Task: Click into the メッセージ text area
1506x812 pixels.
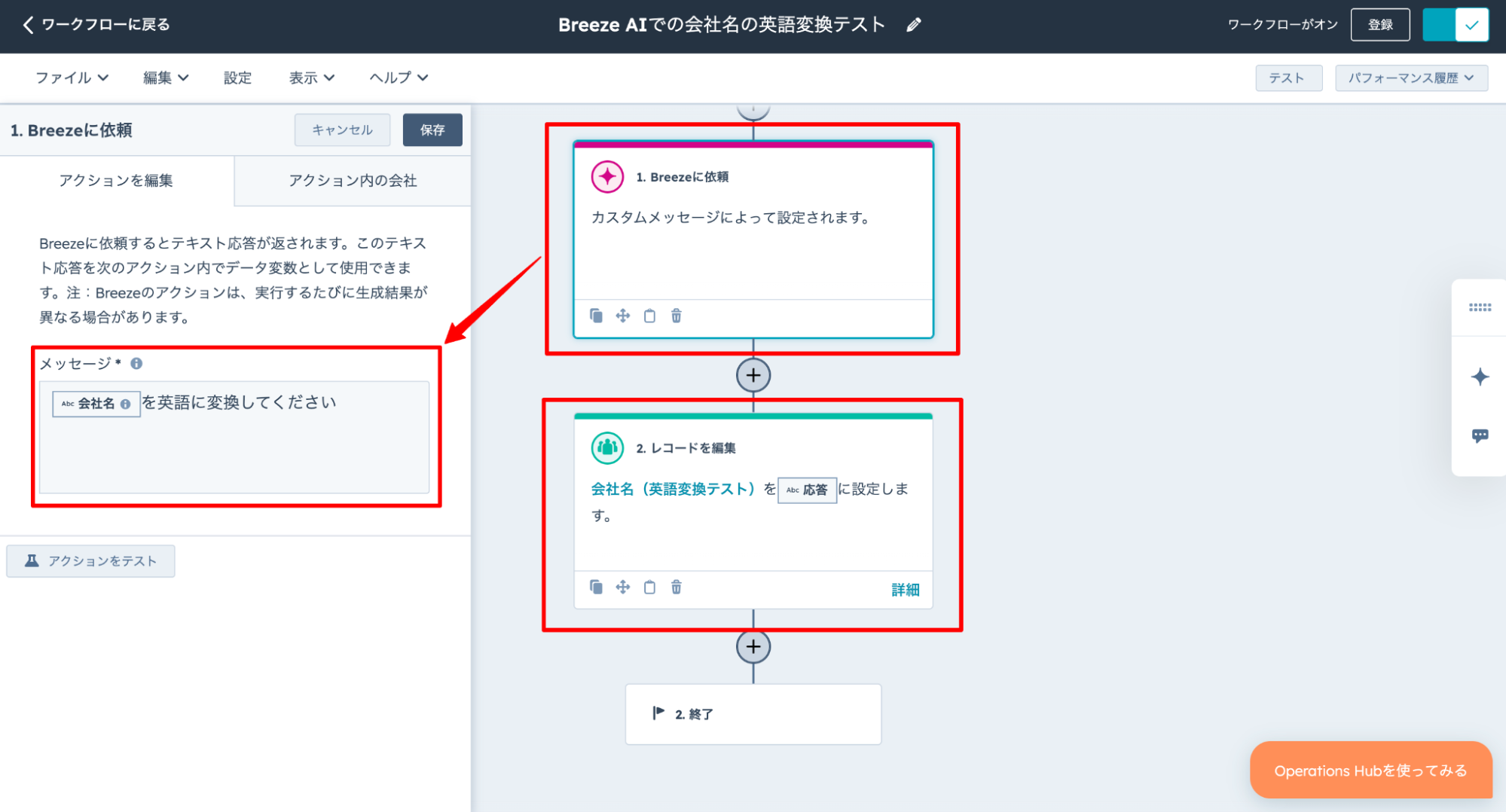Action: point(234,437)
